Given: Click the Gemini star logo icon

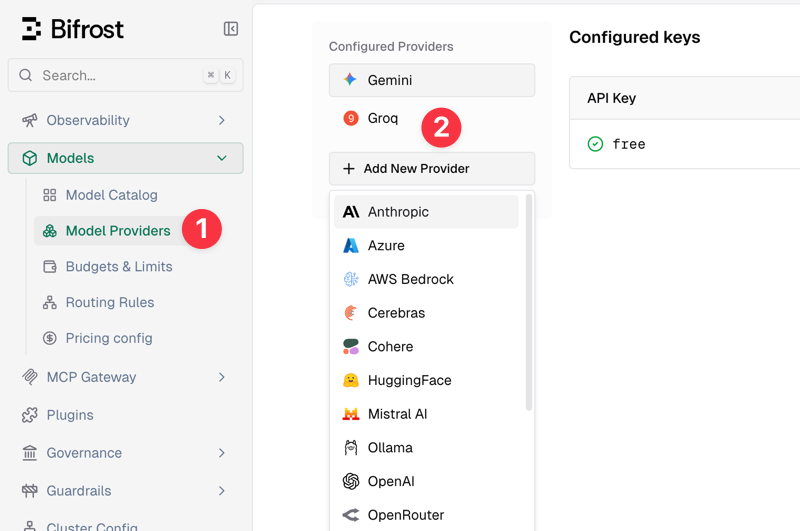Looking at the screenshot, I should pos(350,80).
